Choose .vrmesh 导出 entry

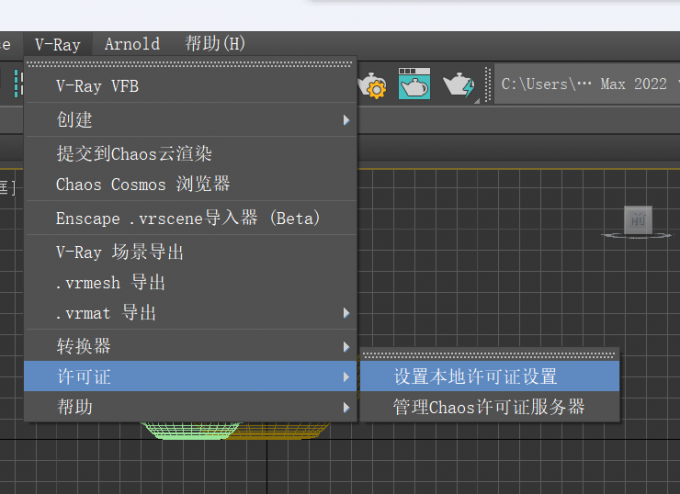(190, 283)
